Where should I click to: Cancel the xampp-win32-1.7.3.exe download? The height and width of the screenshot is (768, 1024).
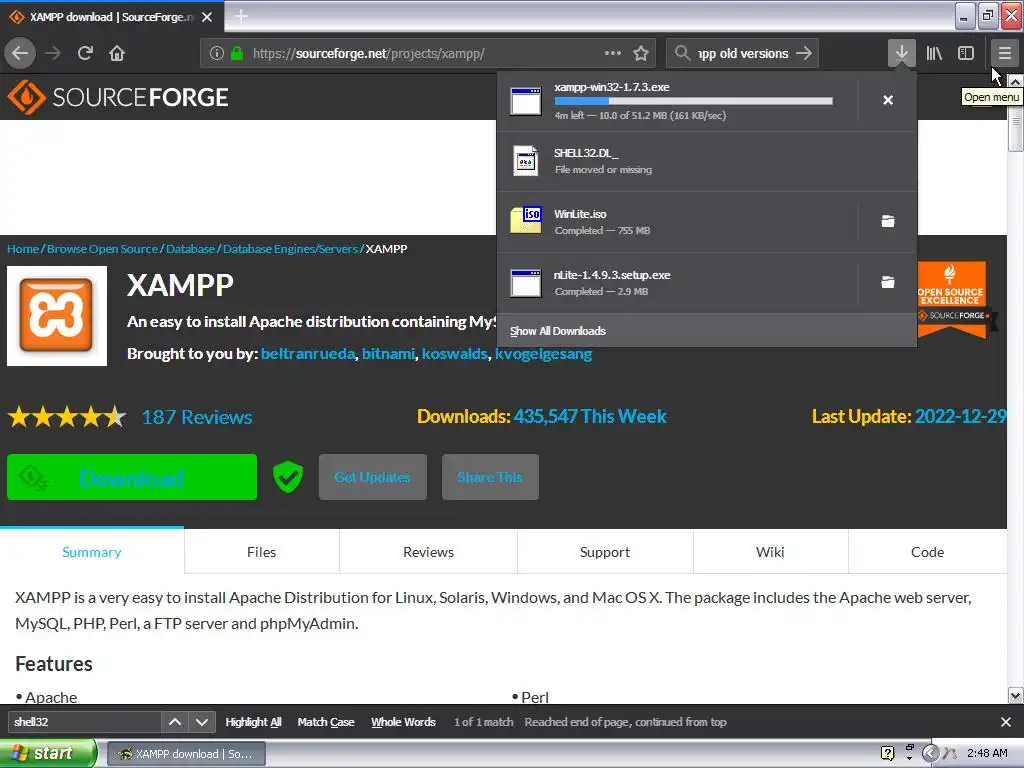click(888, 100)
